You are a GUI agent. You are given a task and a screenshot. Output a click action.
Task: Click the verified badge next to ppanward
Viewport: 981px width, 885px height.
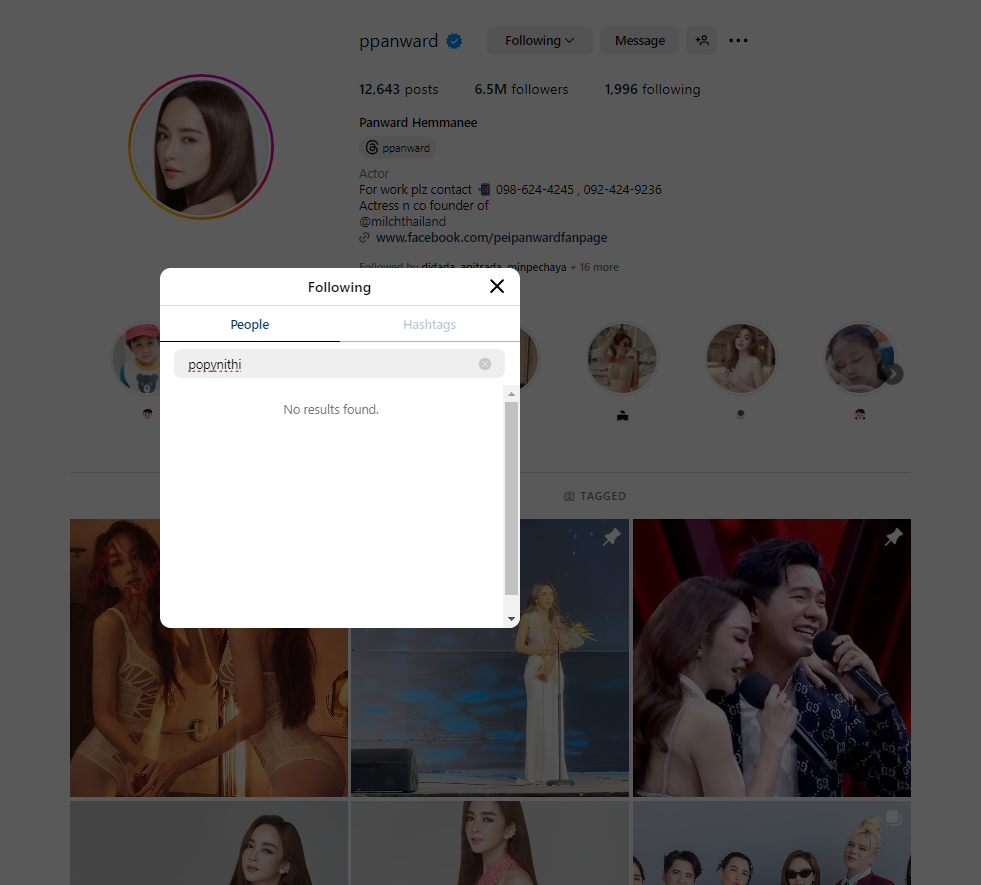pos(454,41)
